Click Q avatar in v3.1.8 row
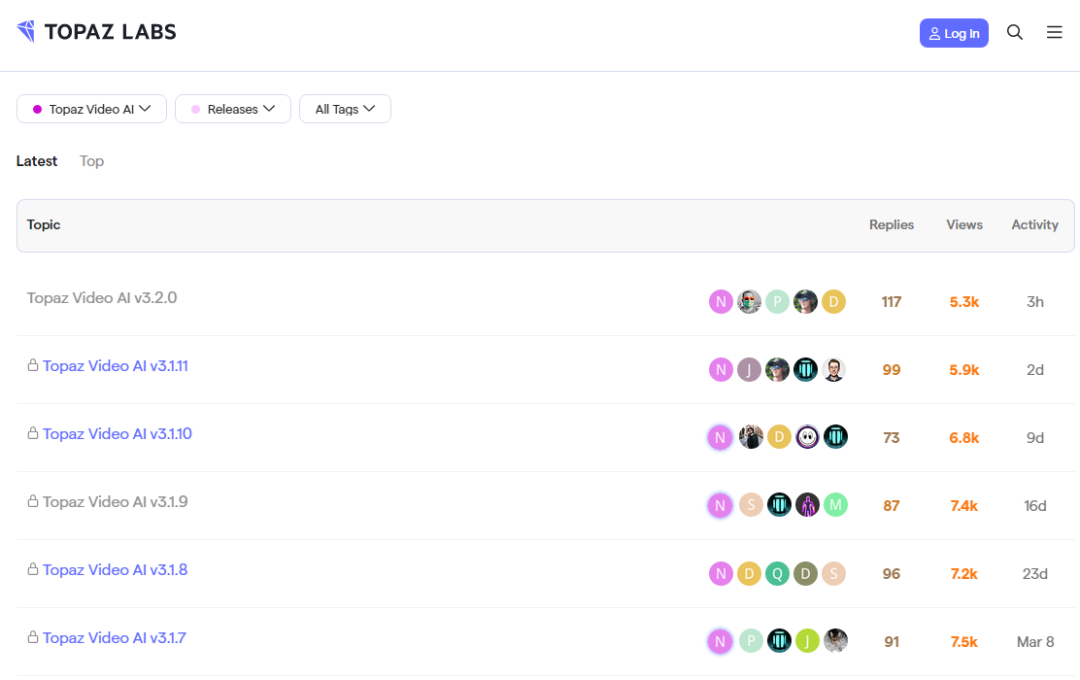The image size is (1080, 680). click(x=777, y=573)
